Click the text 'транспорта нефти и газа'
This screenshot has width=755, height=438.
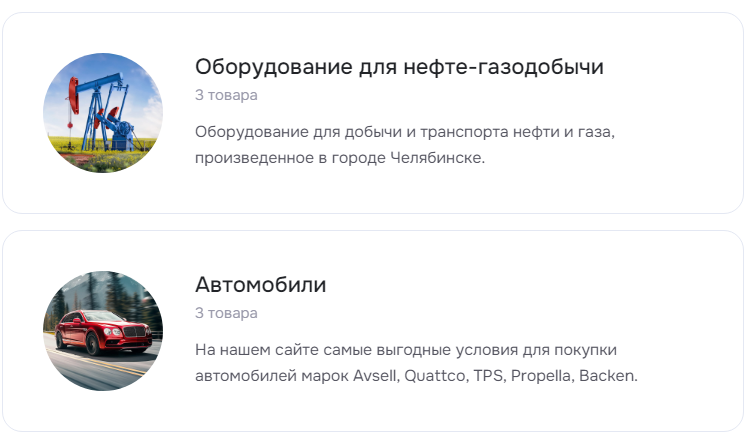pos(516,131)
